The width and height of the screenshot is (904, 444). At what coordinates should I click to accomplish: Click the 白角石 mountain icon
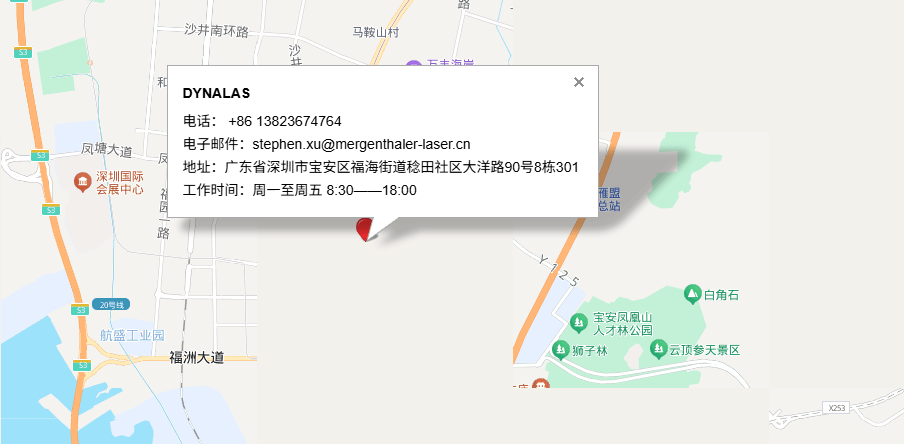click(x=692, y=294)
